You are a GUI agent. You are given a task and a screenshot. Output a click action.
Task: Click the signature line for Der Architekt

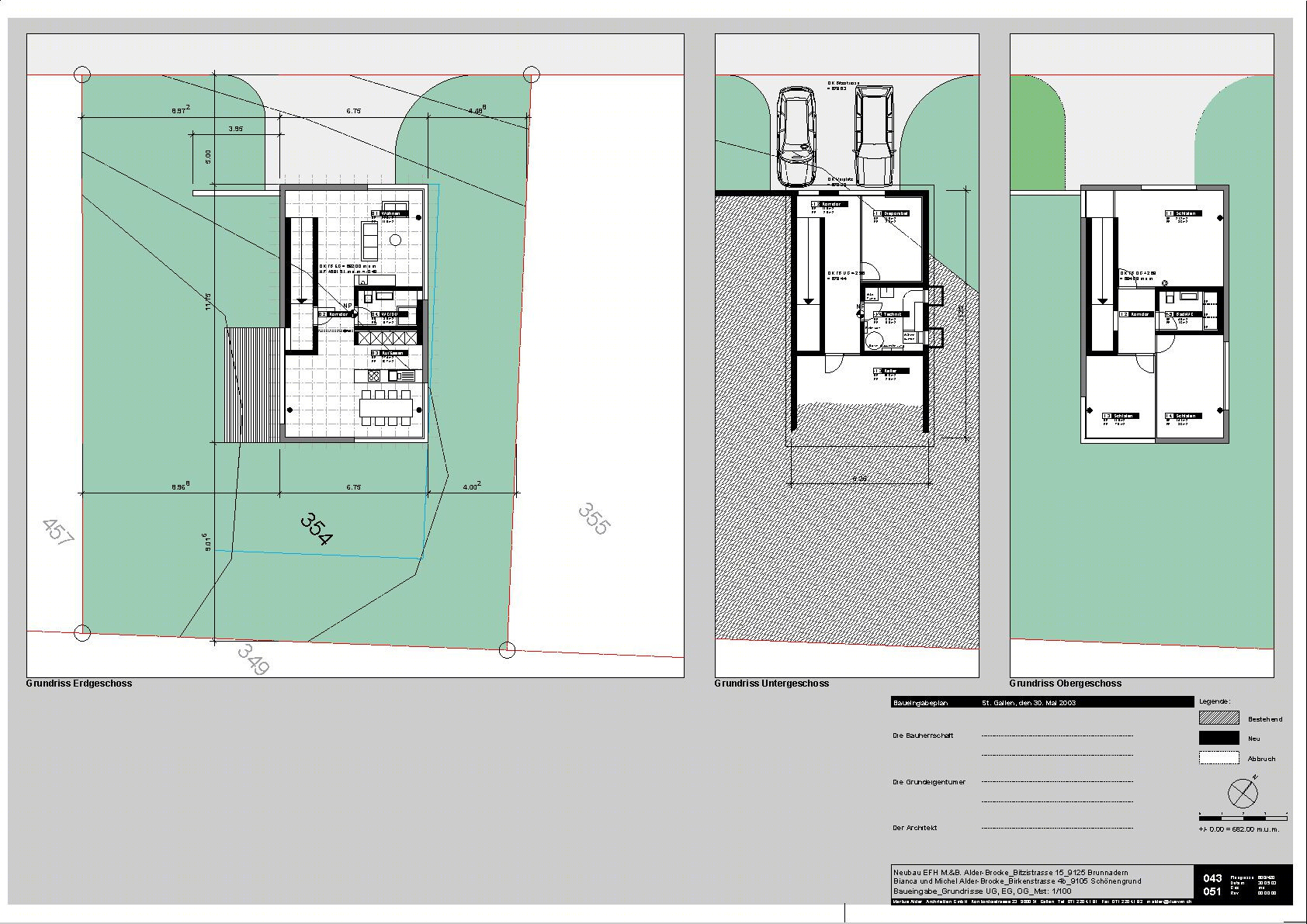tap(1057, 828)
